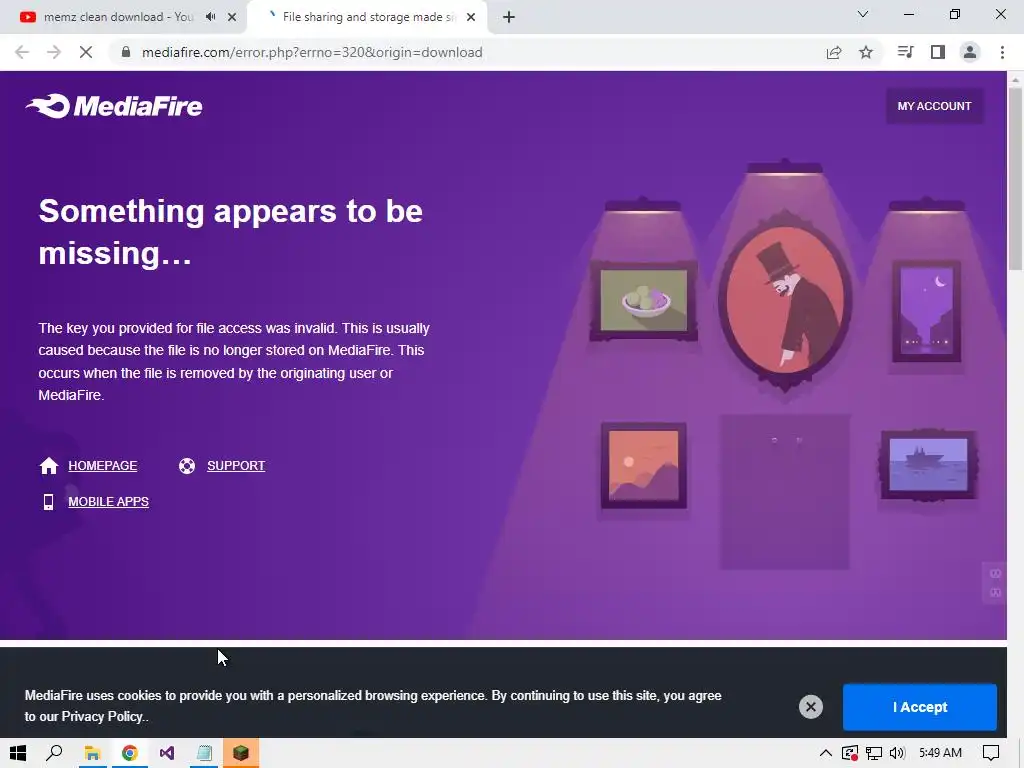This screenshot has height=768, width=1024.
Task: Show hidden system tray icons
Action: pos(825,753)
